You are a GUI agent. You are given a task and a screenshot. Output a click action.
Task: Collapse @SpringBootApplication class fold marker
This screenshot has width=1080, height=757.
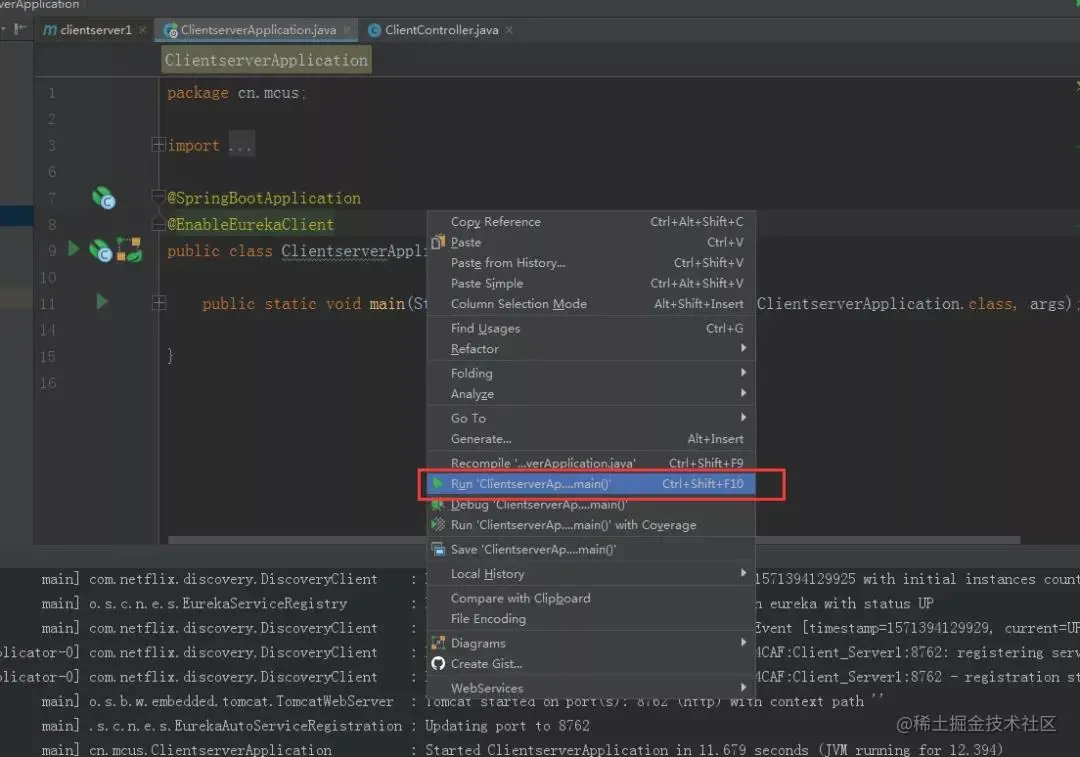coord(159,197)
